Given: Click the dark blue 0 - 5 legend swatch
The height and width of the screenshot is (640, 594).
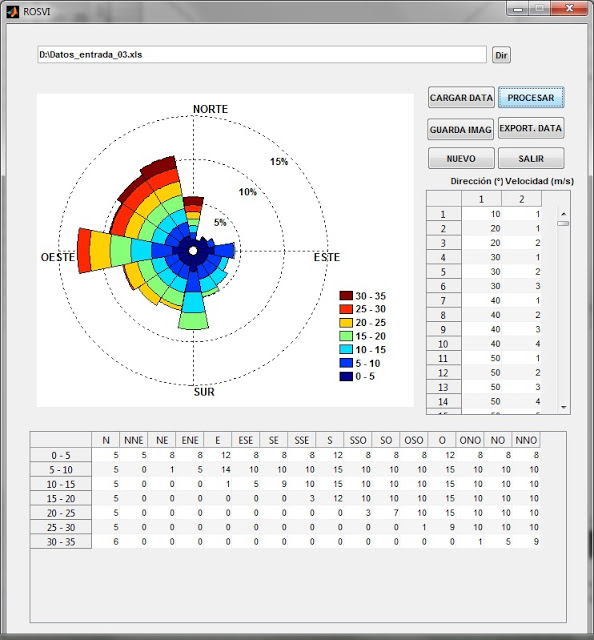Looking at the screenshot, I should coord(346,376).
